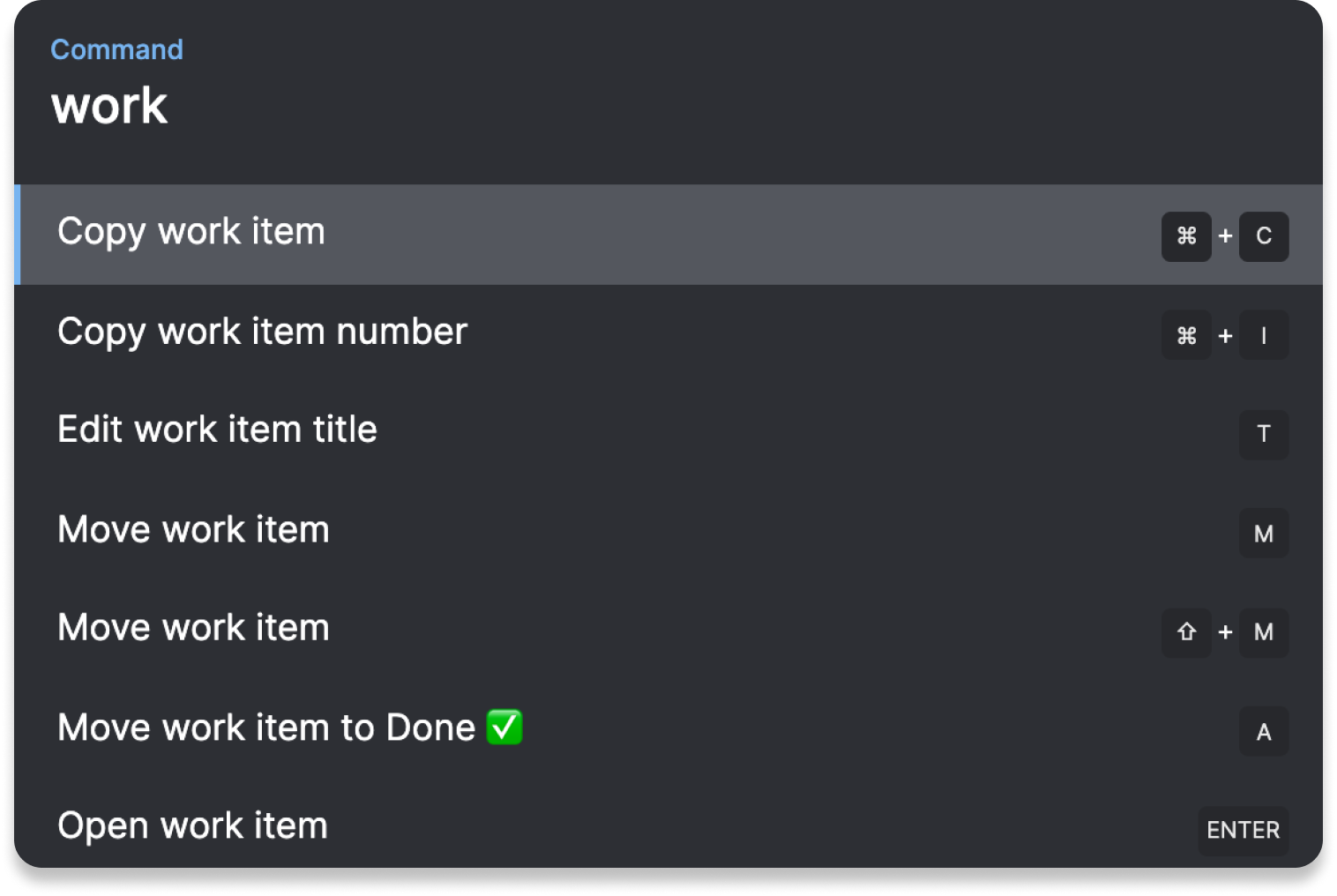Click Command key icon beside the C key
This screenshot has width=1337, height=896.
pos(1186,236)
